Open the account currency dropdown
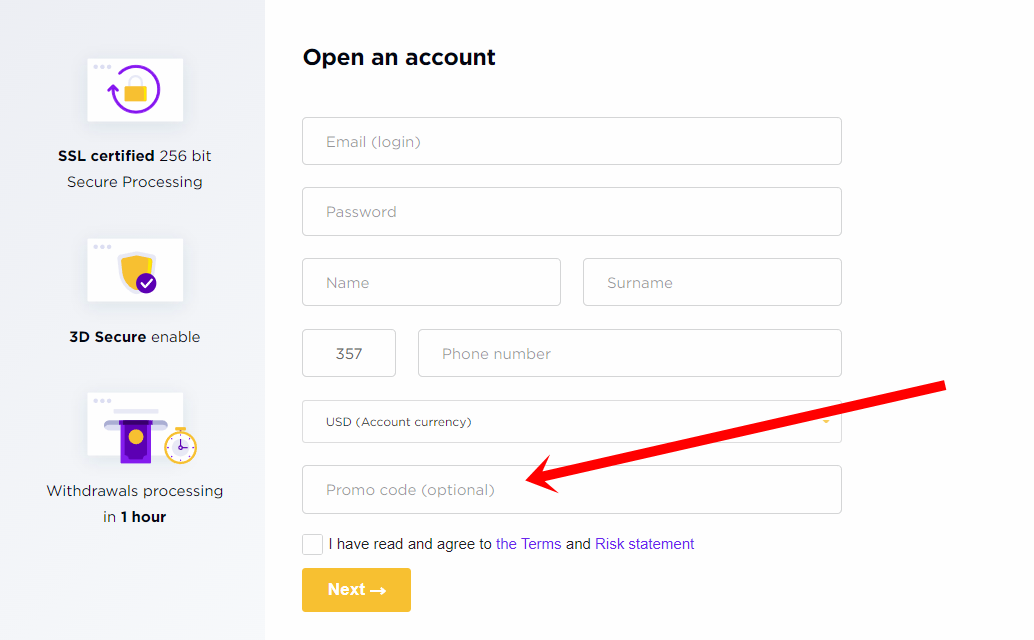 (571, 421)
